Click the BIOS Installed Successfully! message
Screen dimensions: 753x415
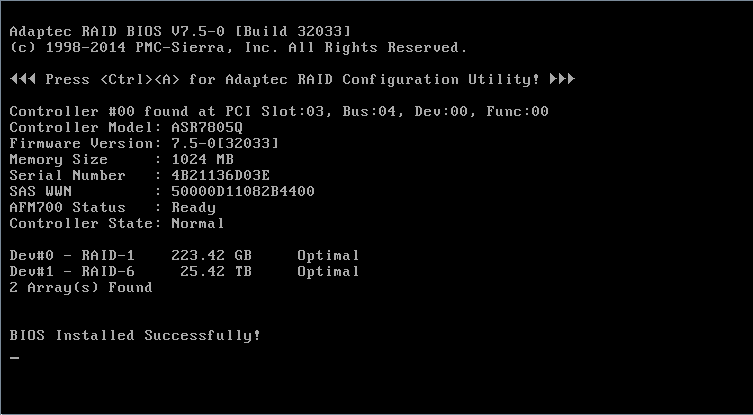135,335
